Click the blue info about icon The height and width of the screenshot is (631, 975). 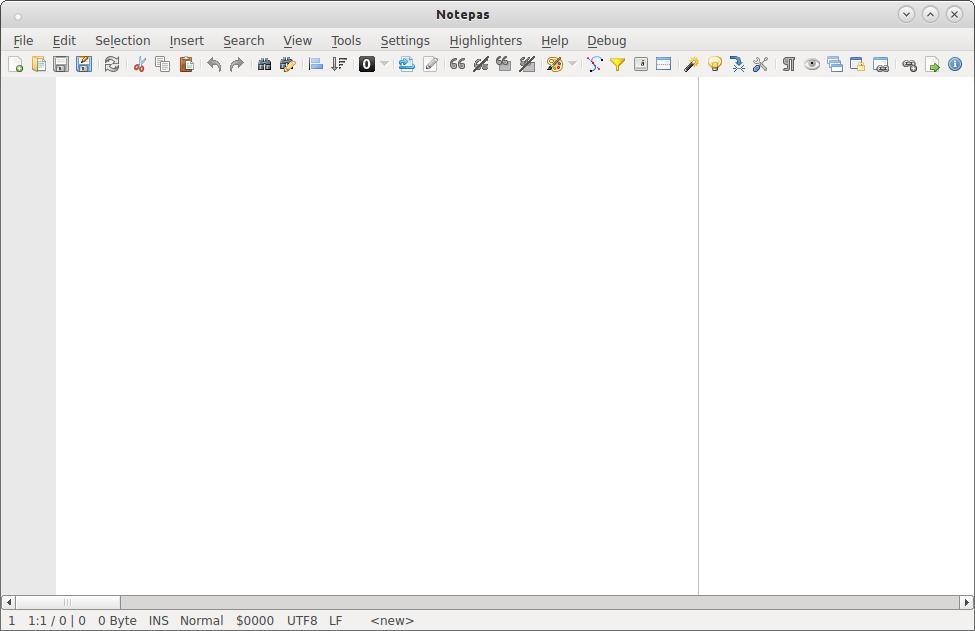[x=955, y=64]
